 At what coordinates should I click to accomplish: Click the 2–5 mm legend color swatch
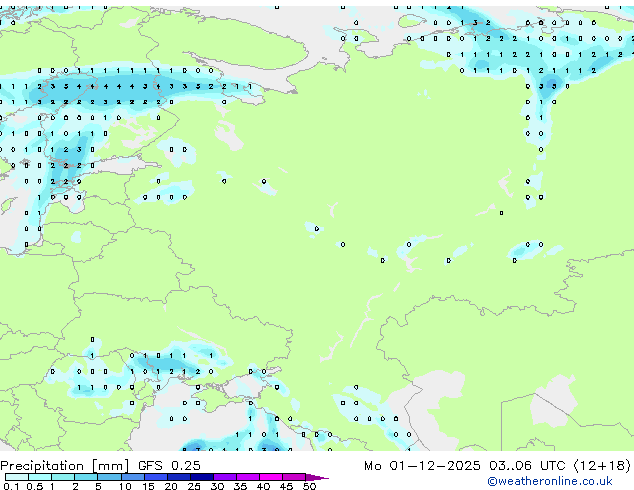click(86, 477)
